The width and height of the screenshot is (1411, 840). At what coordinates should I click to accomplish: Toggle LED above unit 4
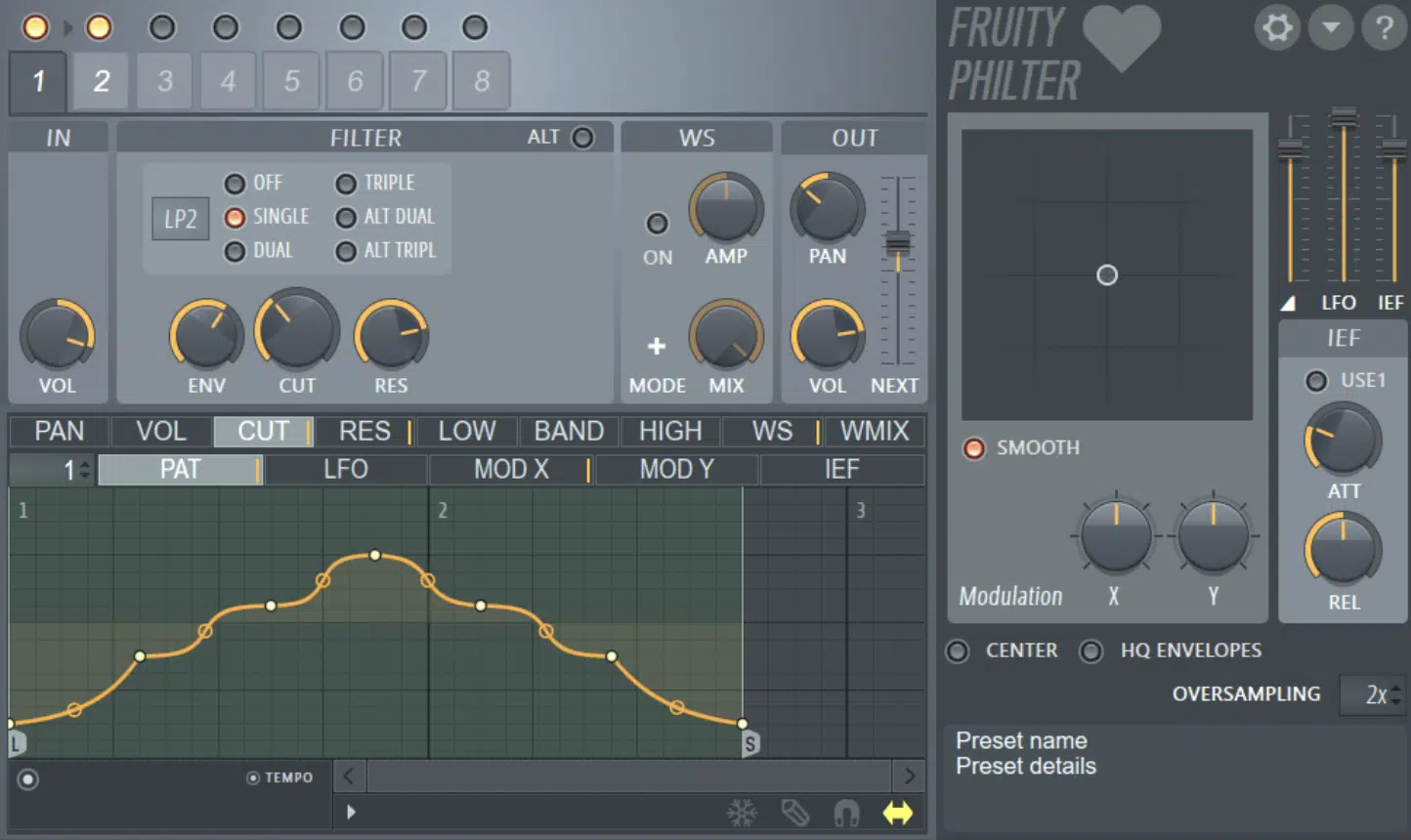pos(226,27)
